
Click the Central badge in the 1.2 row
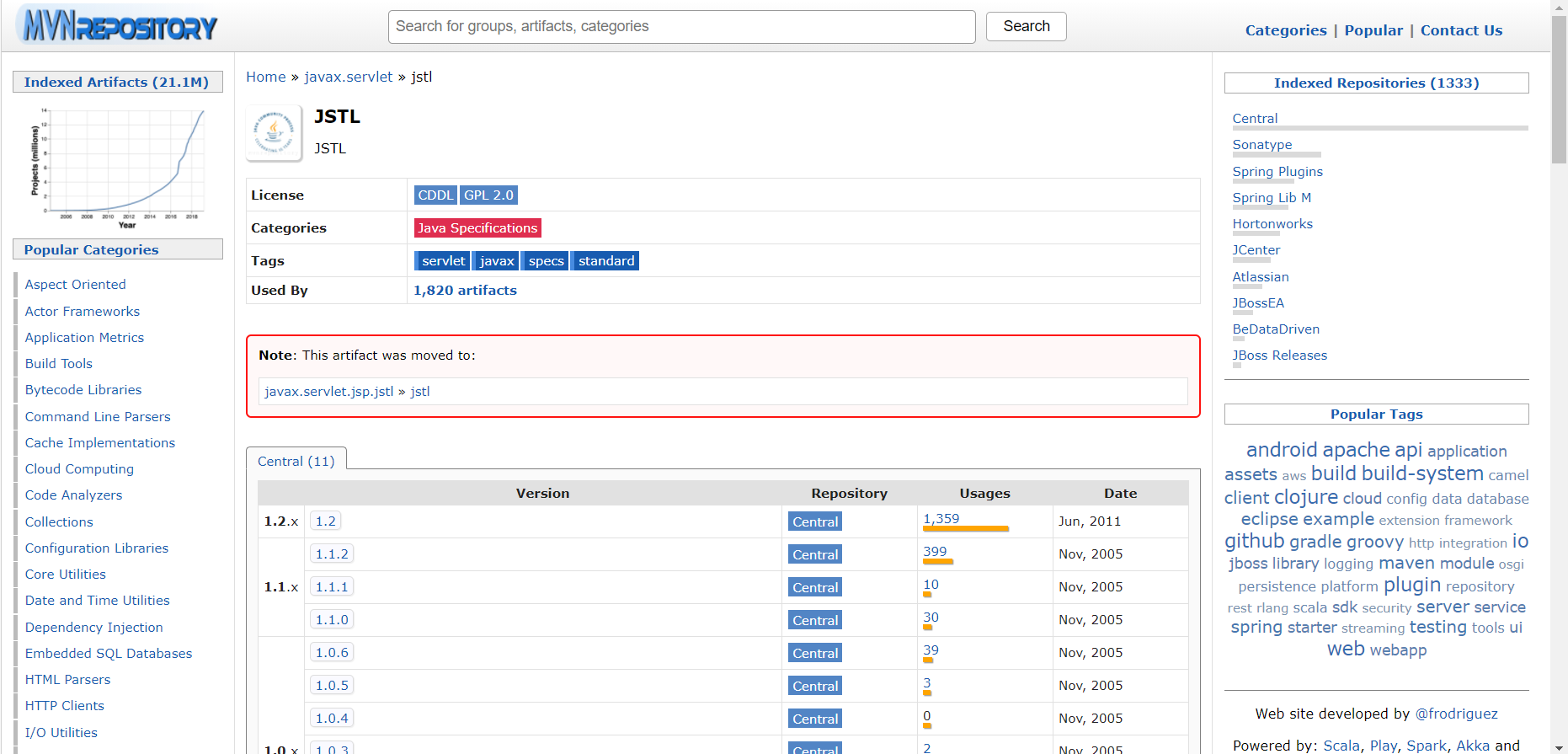click(815, 521)
